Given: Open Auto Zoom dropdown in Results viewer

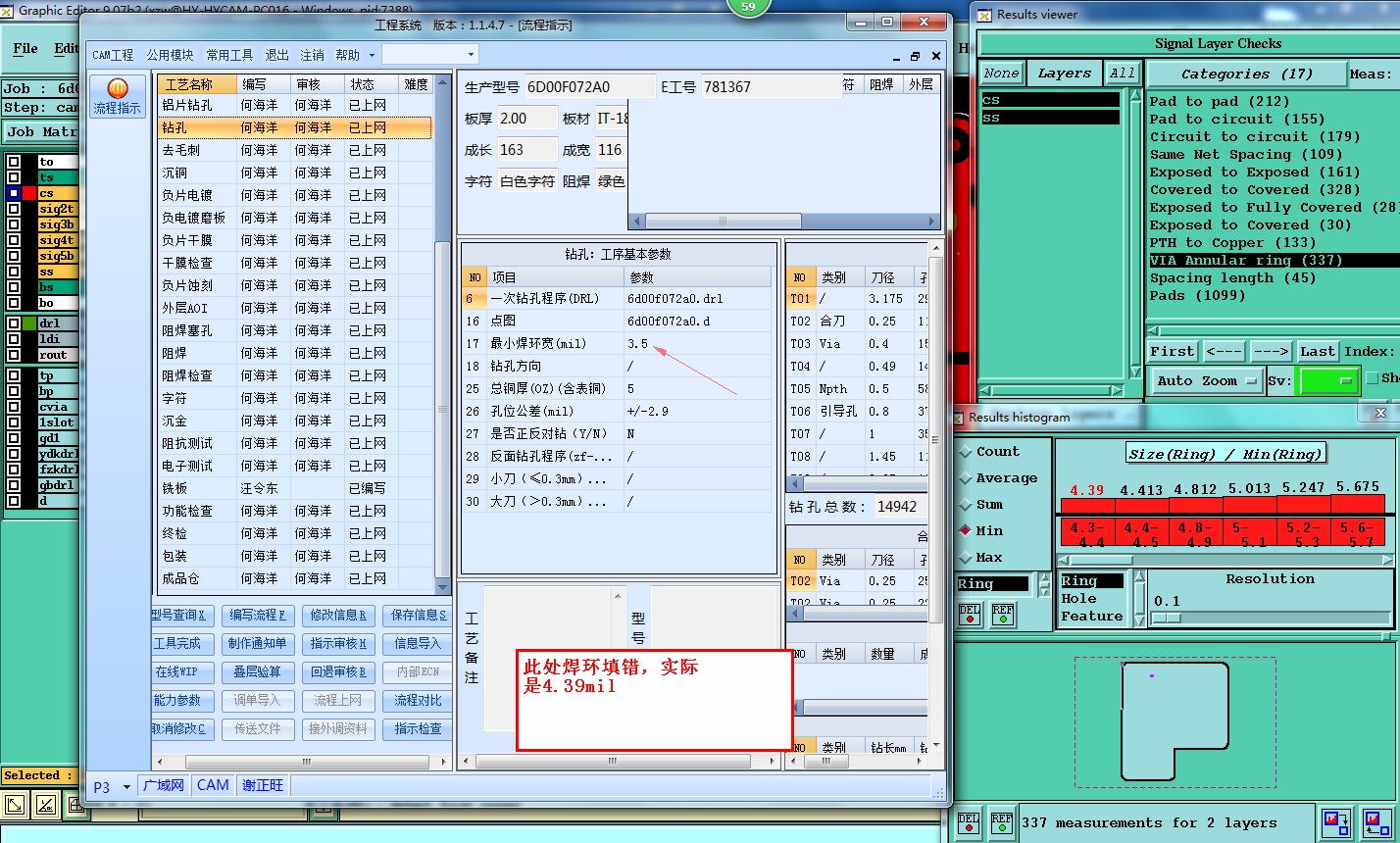Looking at the screenshot, I should [x=1206, y=381].
